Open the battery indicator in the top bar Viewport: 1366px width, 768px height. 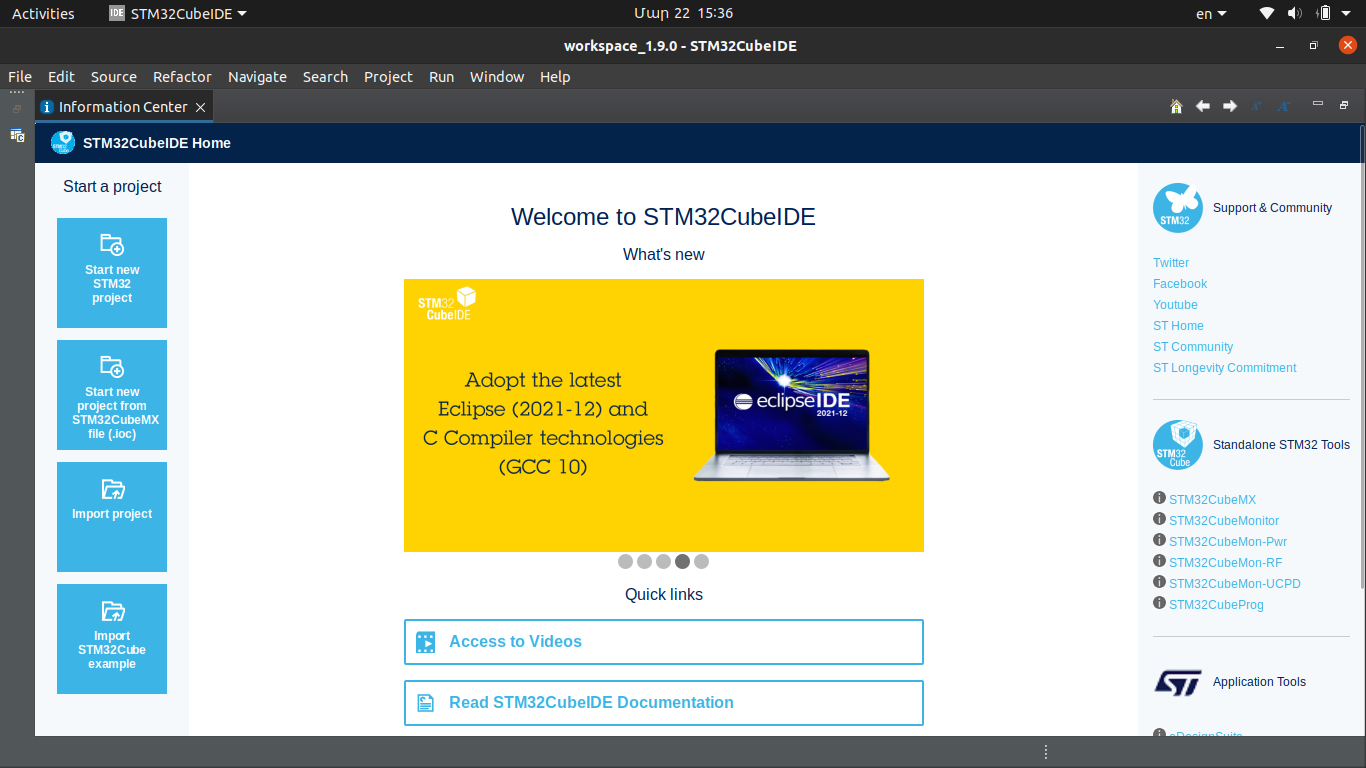coord(1324,13)
